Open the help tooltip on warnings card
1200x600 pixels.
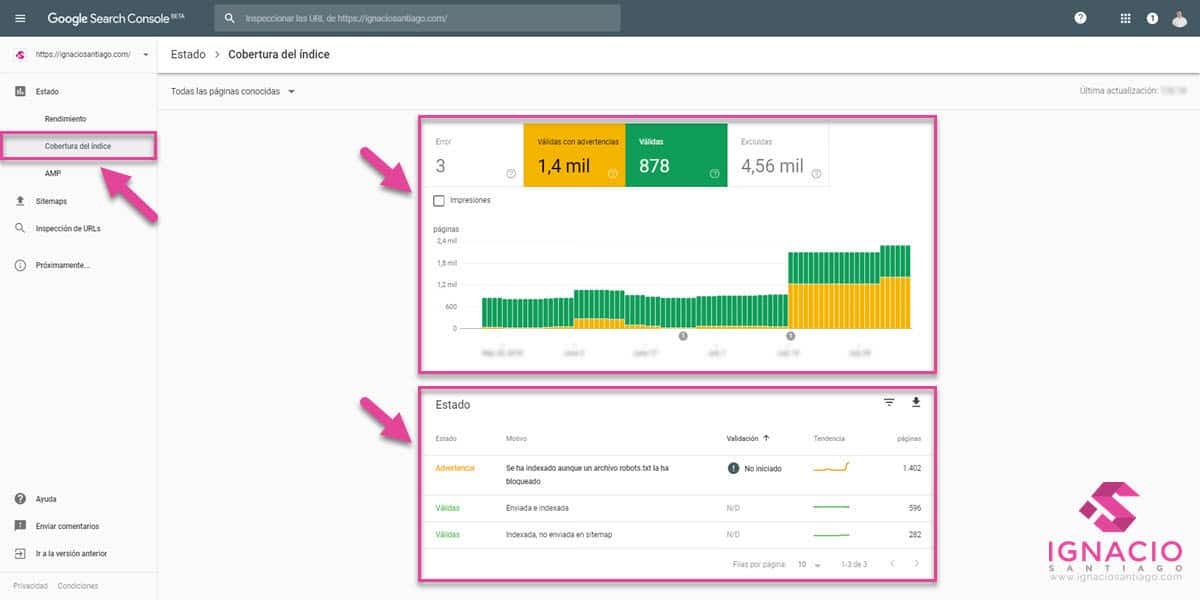coord(613,174)
